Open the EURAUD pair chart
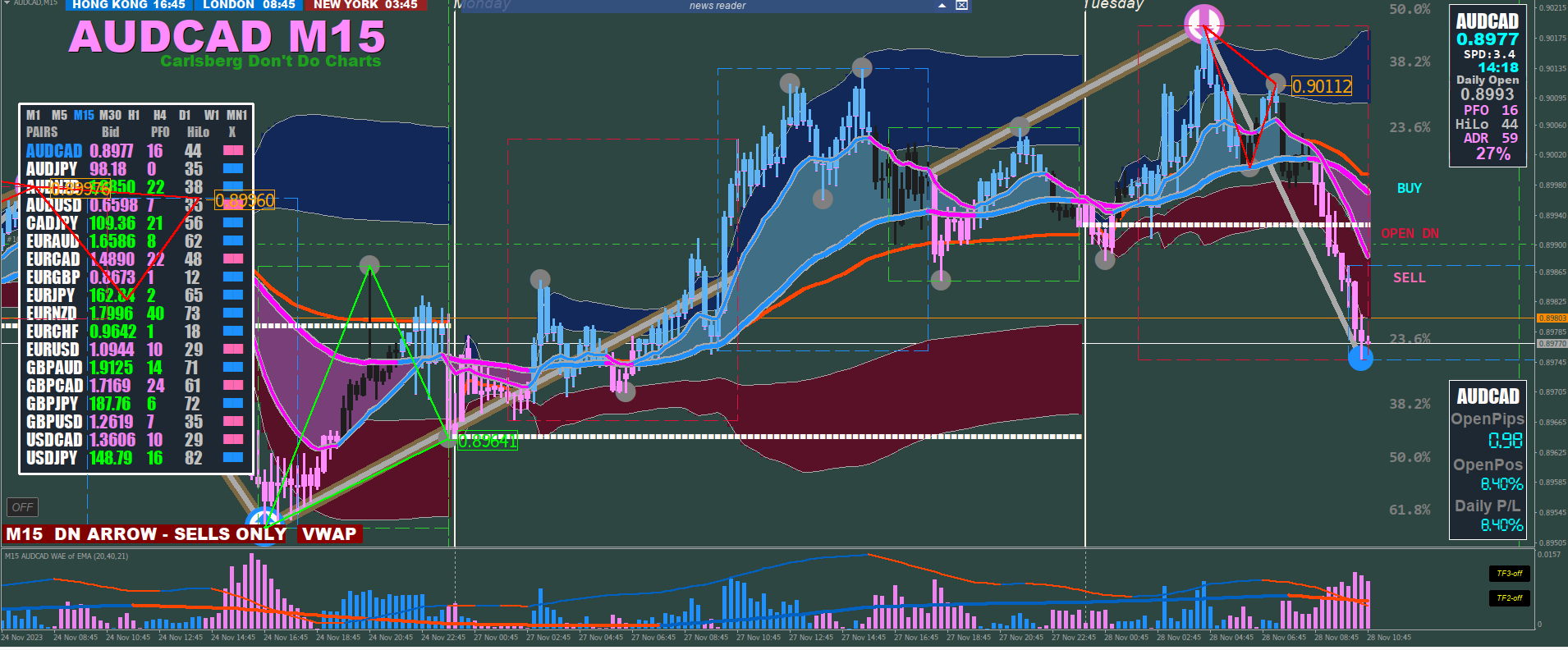This screenshot has height=650, width=1568. point(53,241)
